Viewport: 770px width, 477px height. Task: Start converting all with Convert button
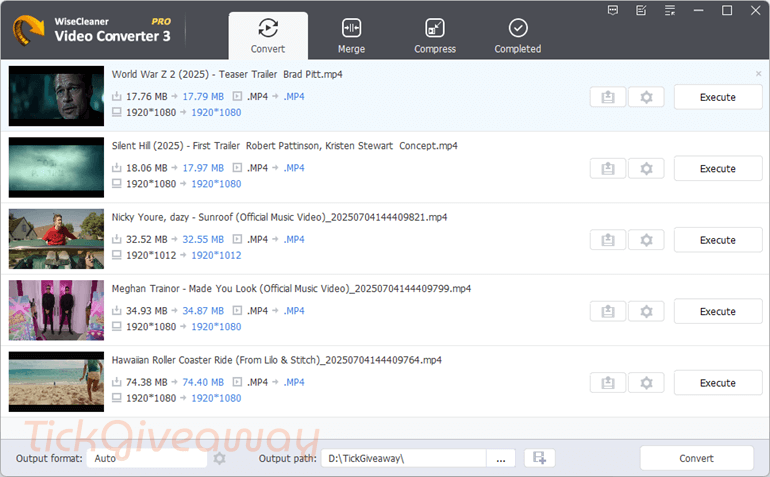pyautogui.click(x=696, y=458)
